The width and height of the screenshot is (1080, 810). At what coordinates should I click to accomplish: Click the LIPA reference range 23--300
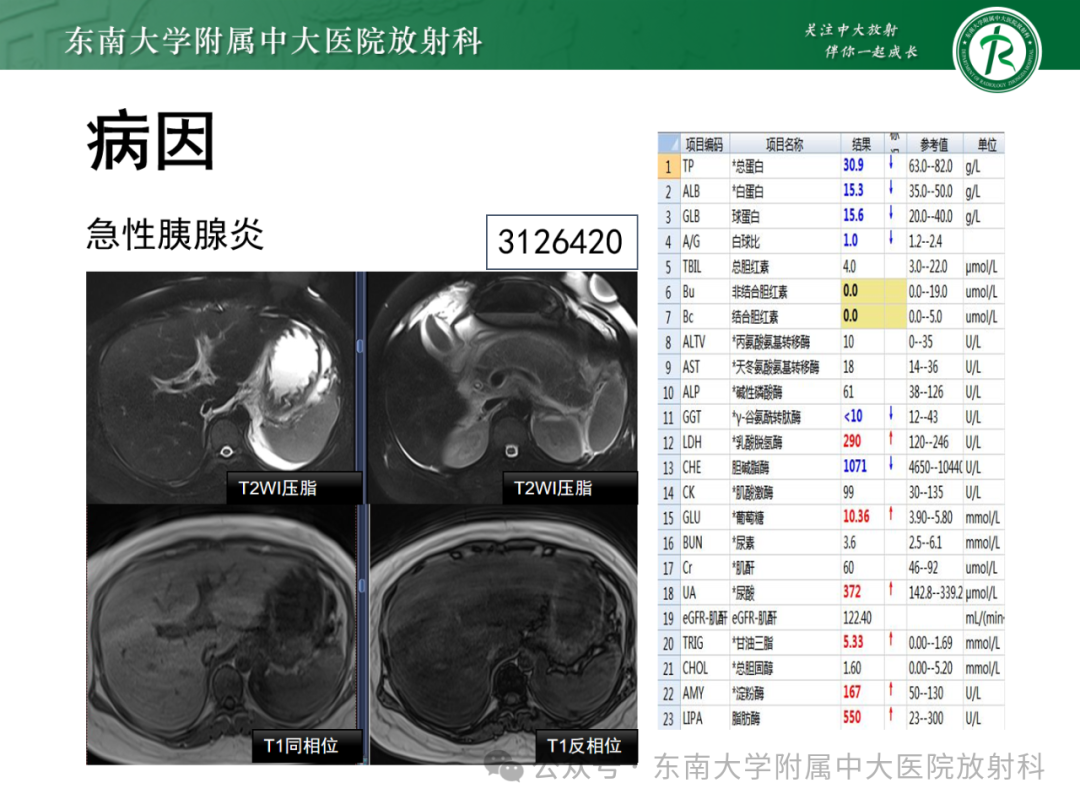926,718
